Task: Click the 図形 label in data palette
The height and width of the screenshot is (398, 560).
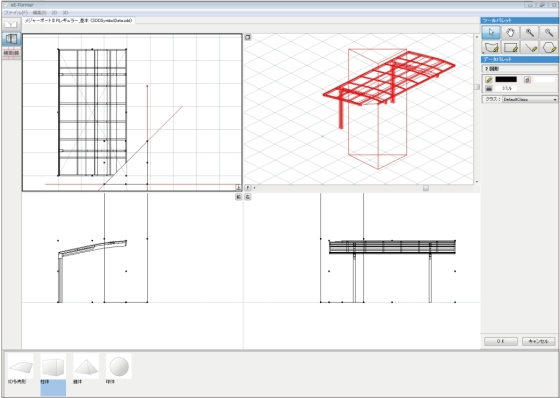Action: [x=492, y=69]
